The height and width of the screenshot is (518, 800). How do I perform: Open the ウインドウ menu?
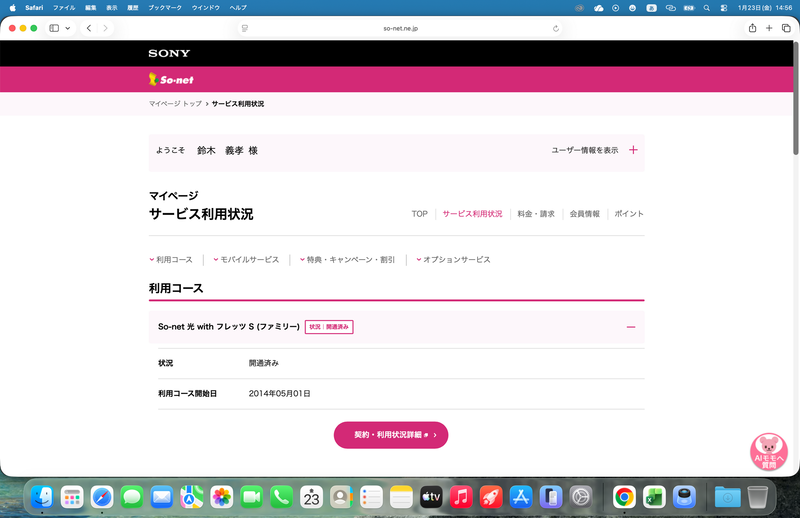point(206,8)
